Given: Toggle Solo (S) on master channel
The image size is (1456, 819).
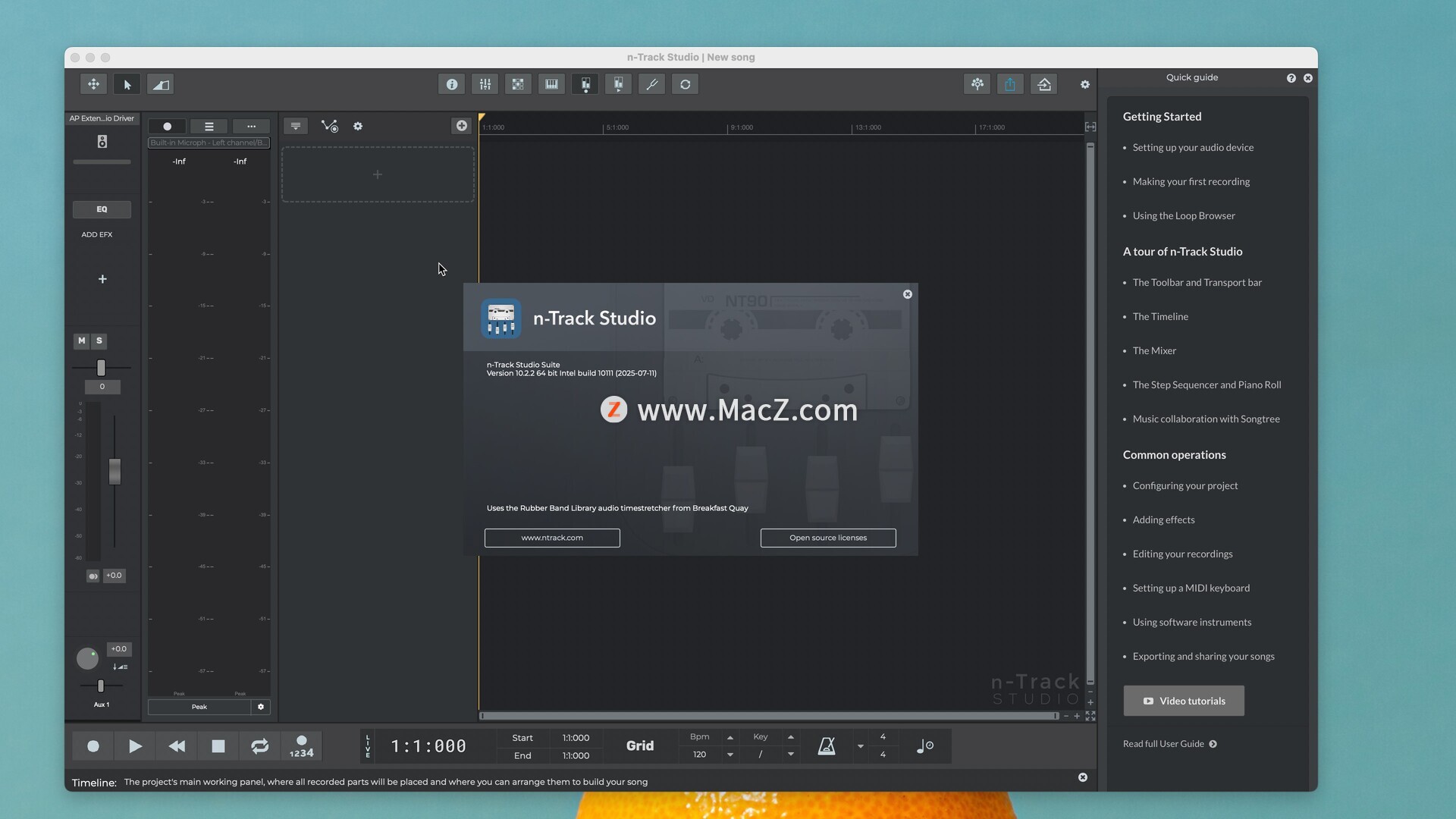Looking at the screenshot, I should [x=99, y=341].
